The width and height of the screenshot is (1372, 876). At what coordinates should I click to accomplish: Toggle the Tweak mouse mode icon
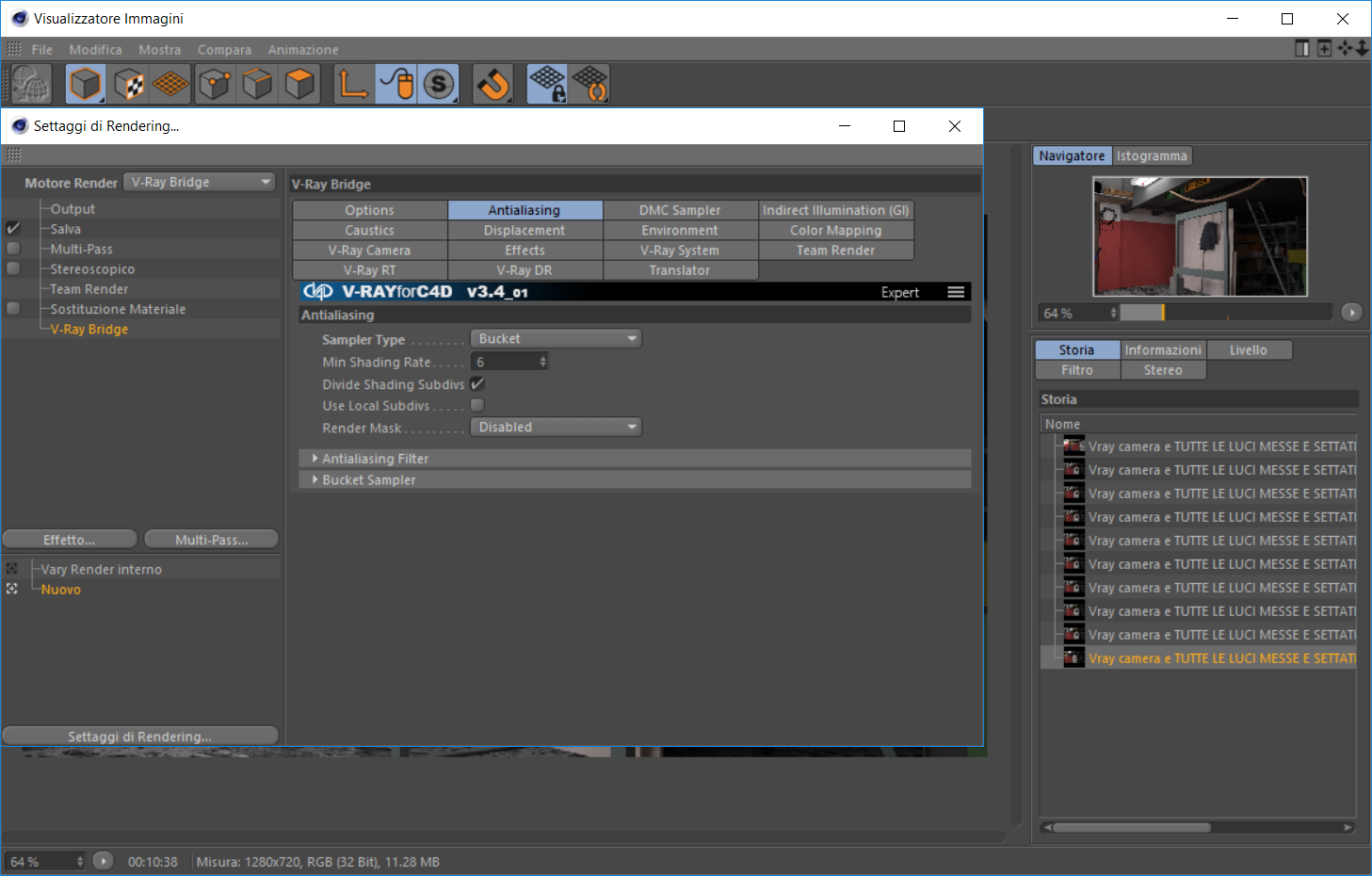(x=396, y=84)
